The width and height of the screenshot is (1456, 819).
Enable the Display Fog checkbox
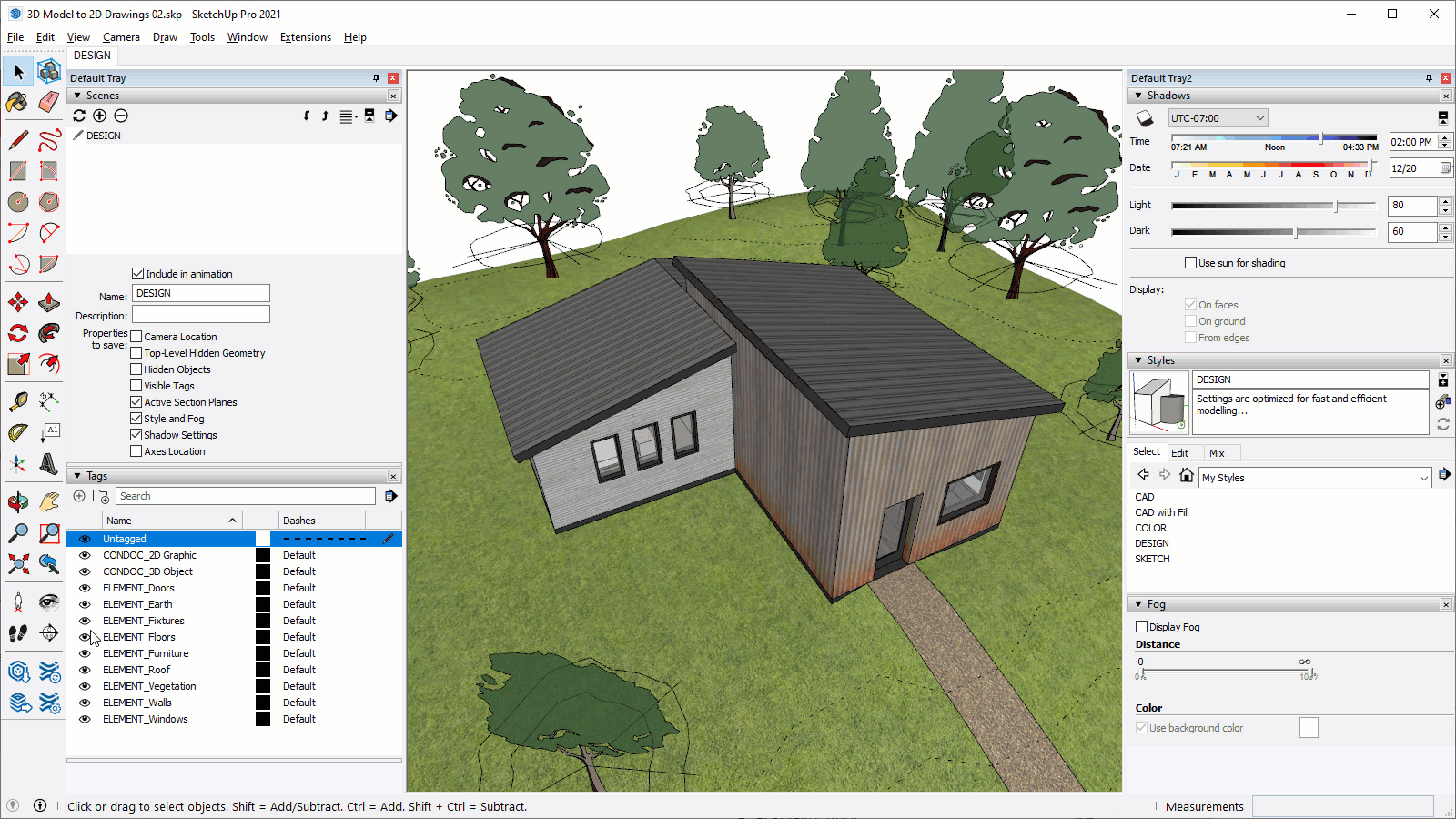point(1141,627)
